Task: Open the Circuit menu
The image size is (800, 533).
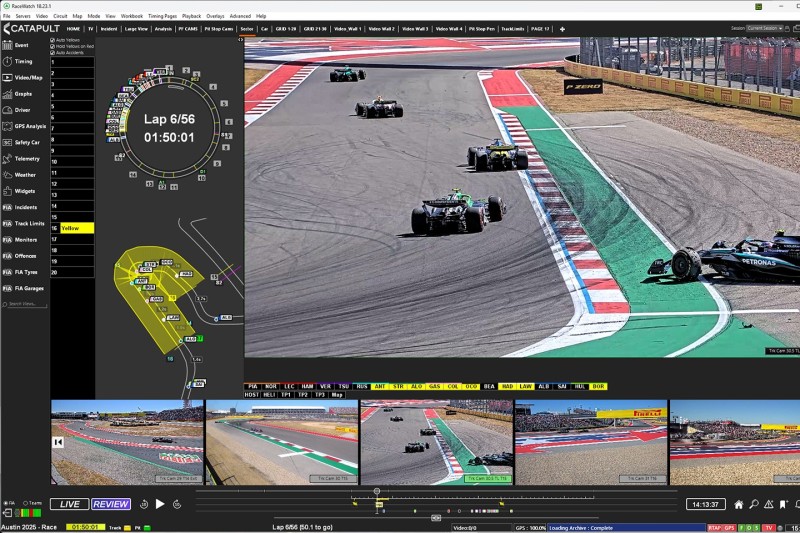Action: 60,16
